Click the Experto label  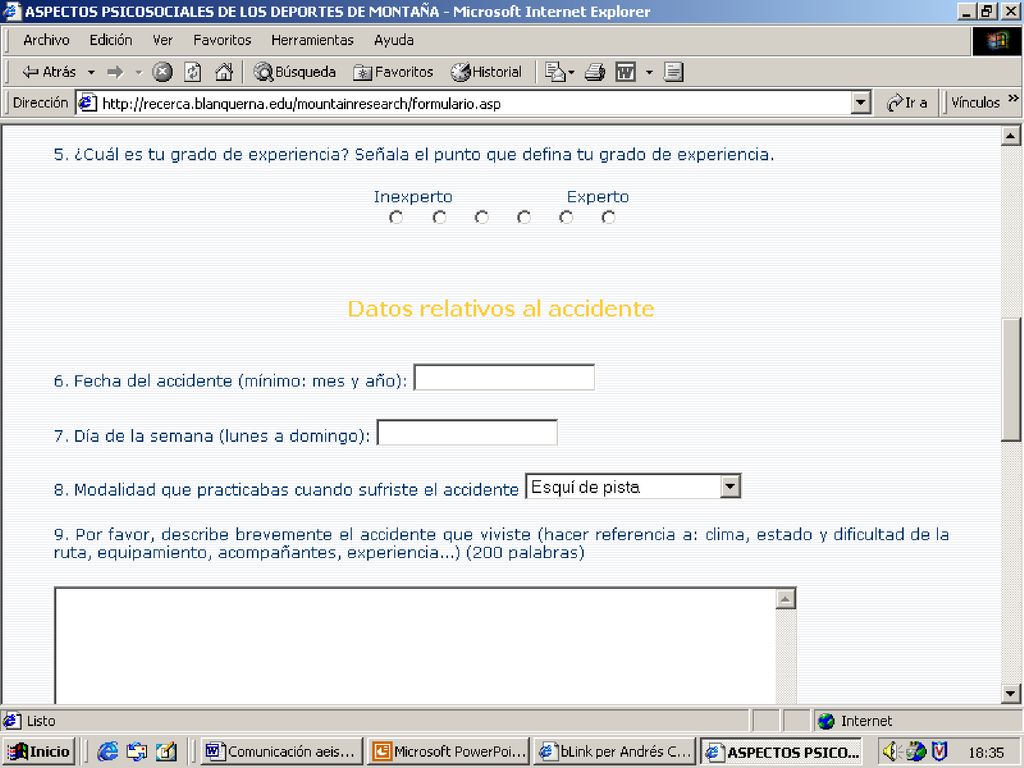pos(598,197)
